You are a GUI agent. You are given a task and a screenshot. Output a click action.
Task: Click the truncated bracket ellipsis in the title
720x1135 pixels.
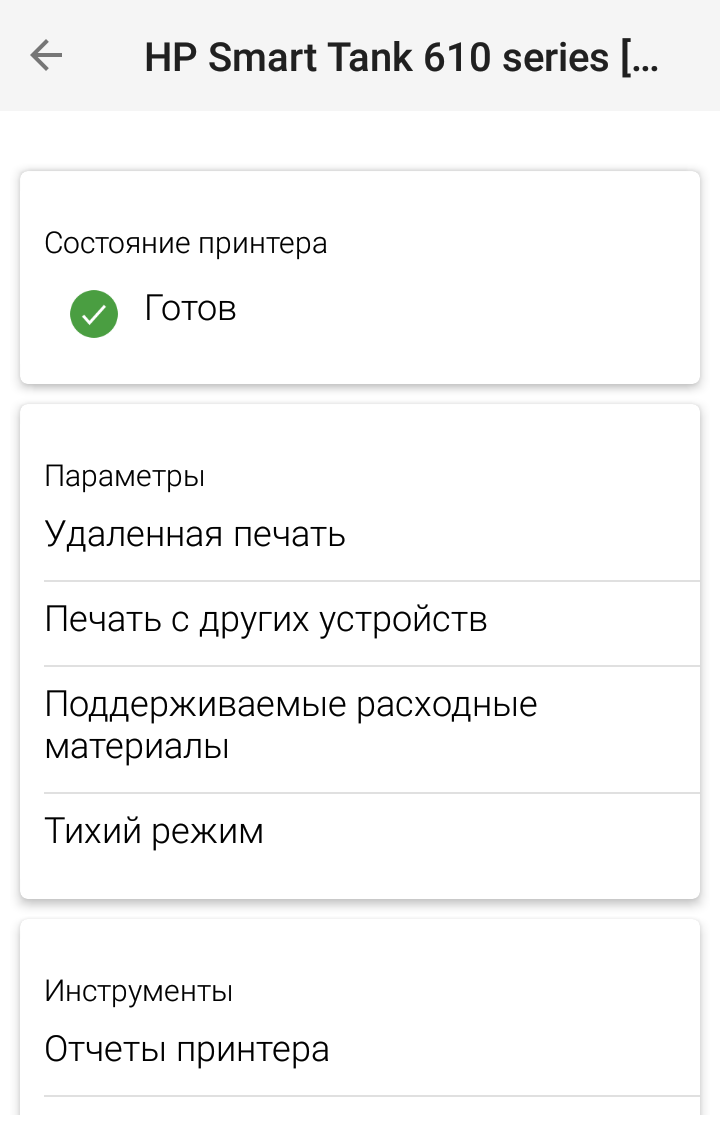pos(640,57)
